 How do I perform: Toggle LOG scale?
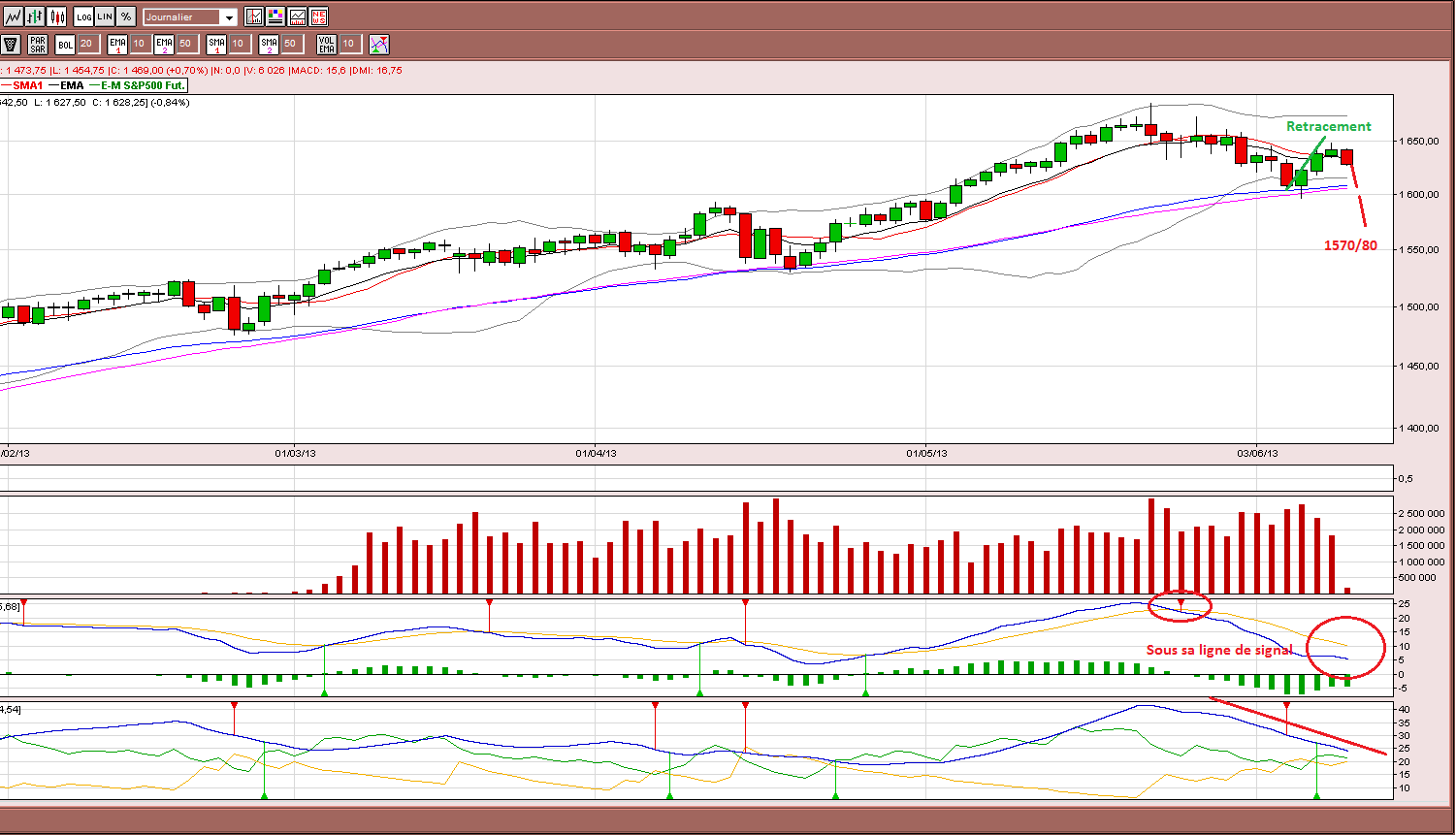tap(83, 16)
